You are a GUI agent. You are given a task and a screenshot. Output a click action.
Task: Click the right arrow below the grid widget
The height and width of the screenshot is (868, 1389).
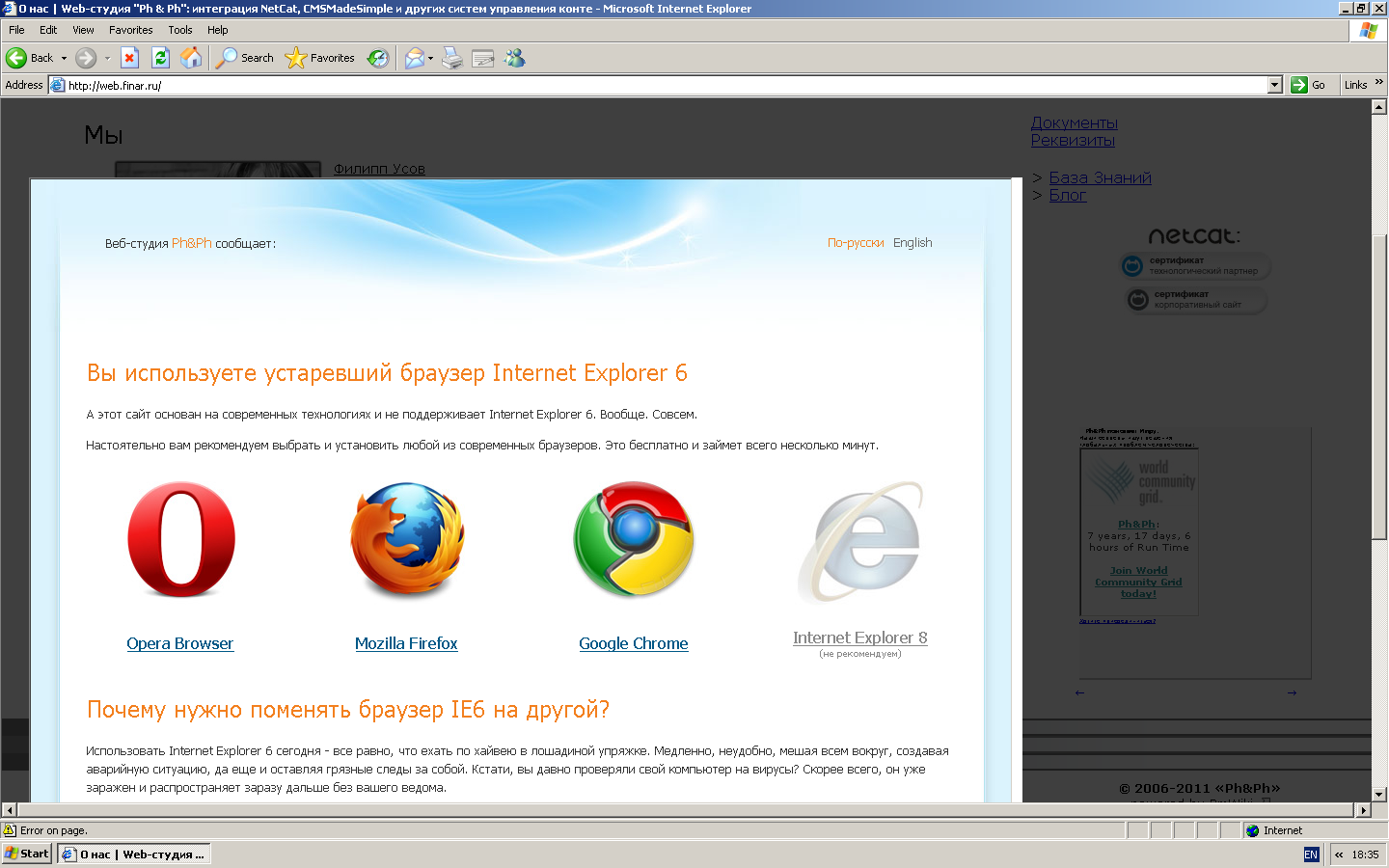[1292, 692]
